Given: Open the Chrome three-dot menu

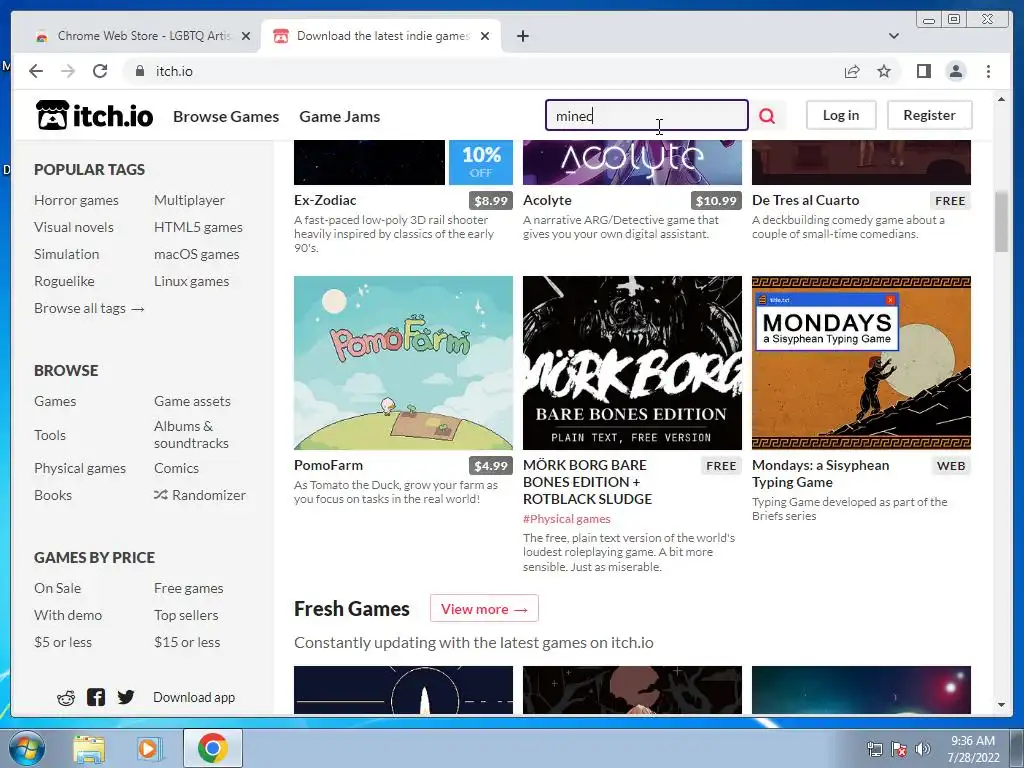Looking at the screenshot, I should tap(989, 71).
